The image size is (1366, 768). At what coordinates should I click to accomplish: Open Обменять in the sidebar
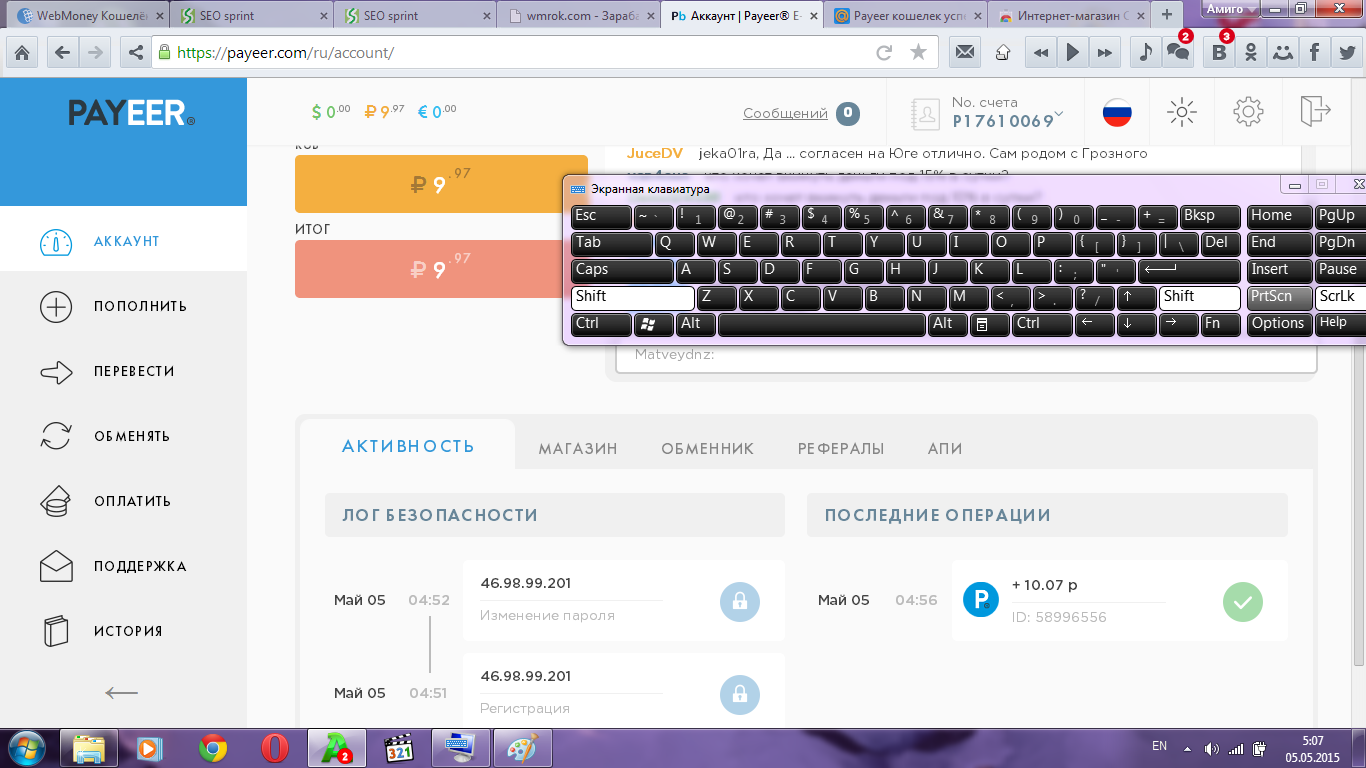point(123,436)
